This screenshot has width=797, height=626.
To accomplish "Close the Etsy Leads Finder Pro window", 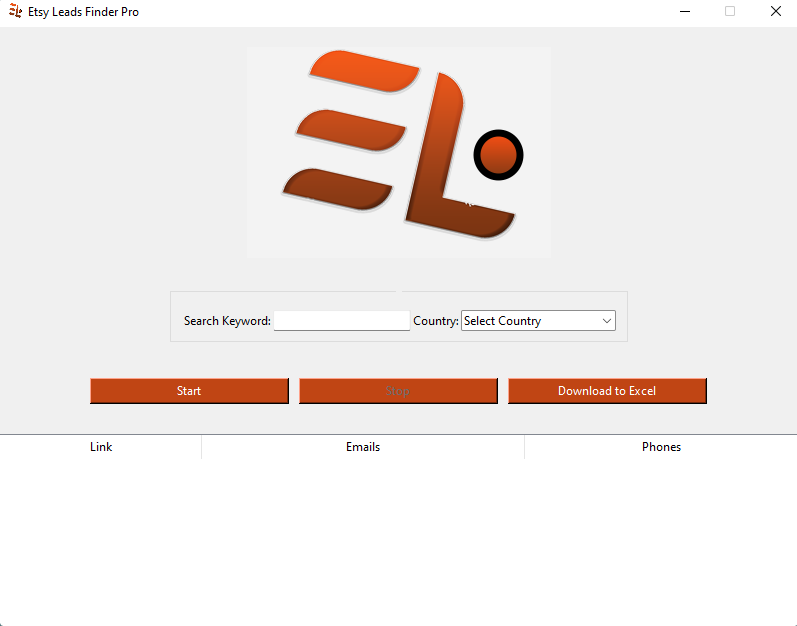I will [776, 11].
